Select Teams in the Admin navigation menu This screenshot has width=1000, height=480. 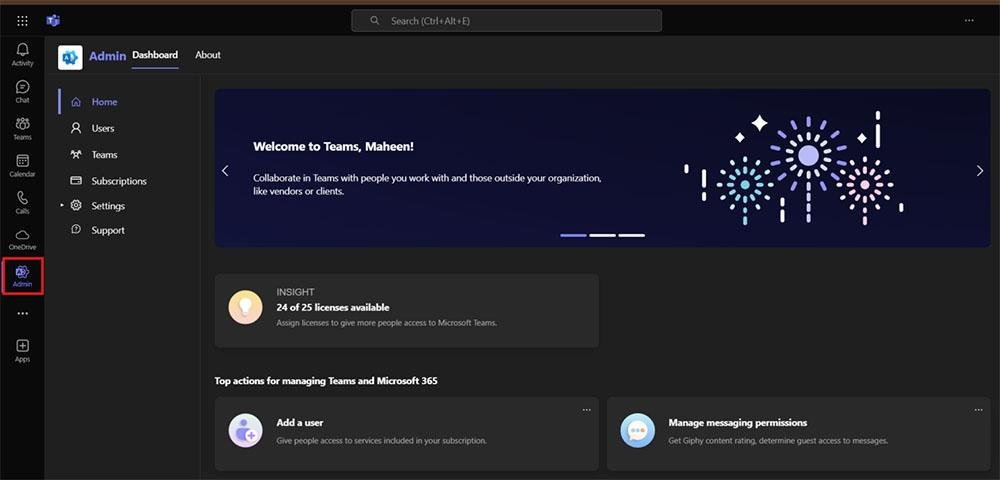(x=104, y=154)
